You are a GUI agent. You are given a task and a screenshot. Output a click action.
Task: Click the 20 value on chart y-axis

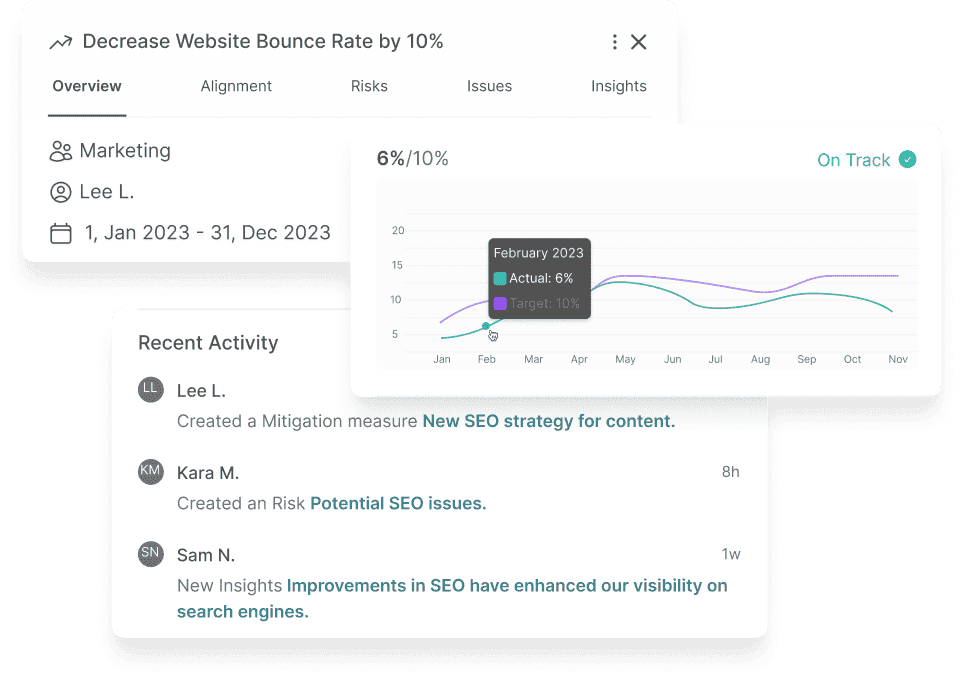[x=398, y=230]
